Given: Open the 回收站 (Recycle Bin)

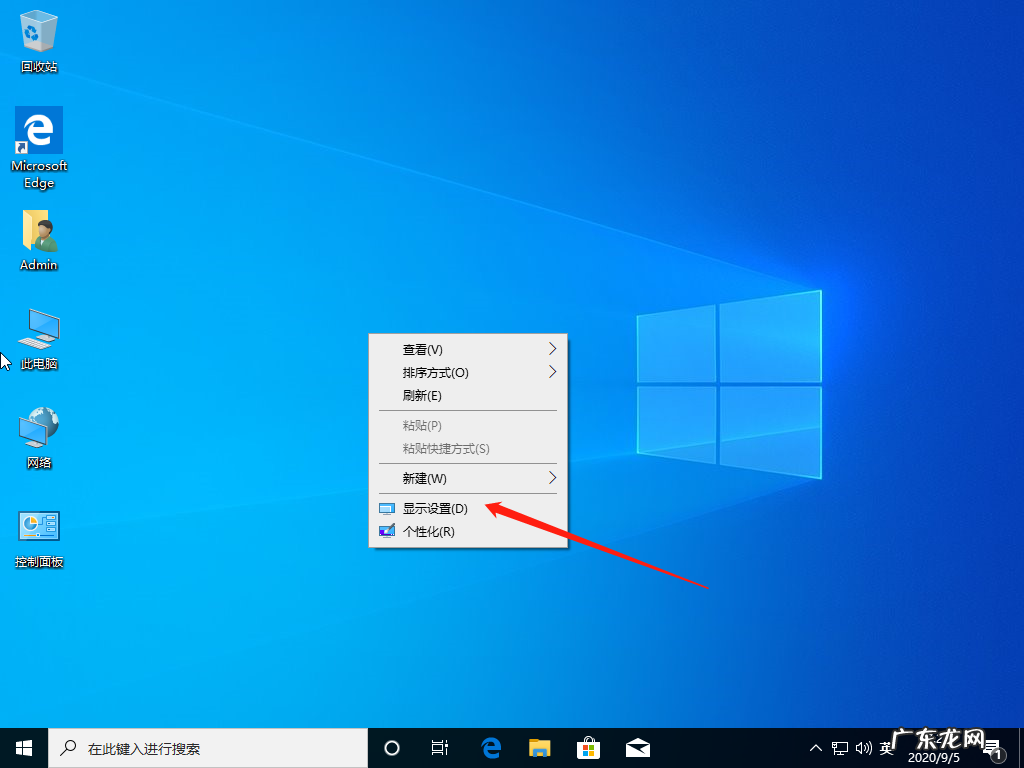Looking at the screenshot, I should tap(38, 30).
